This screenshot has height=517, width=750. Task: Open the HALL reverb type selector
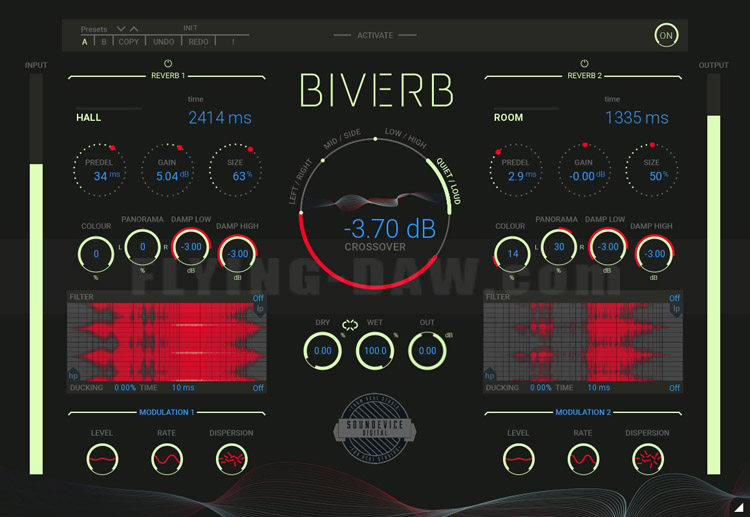(x=88, y=118)
